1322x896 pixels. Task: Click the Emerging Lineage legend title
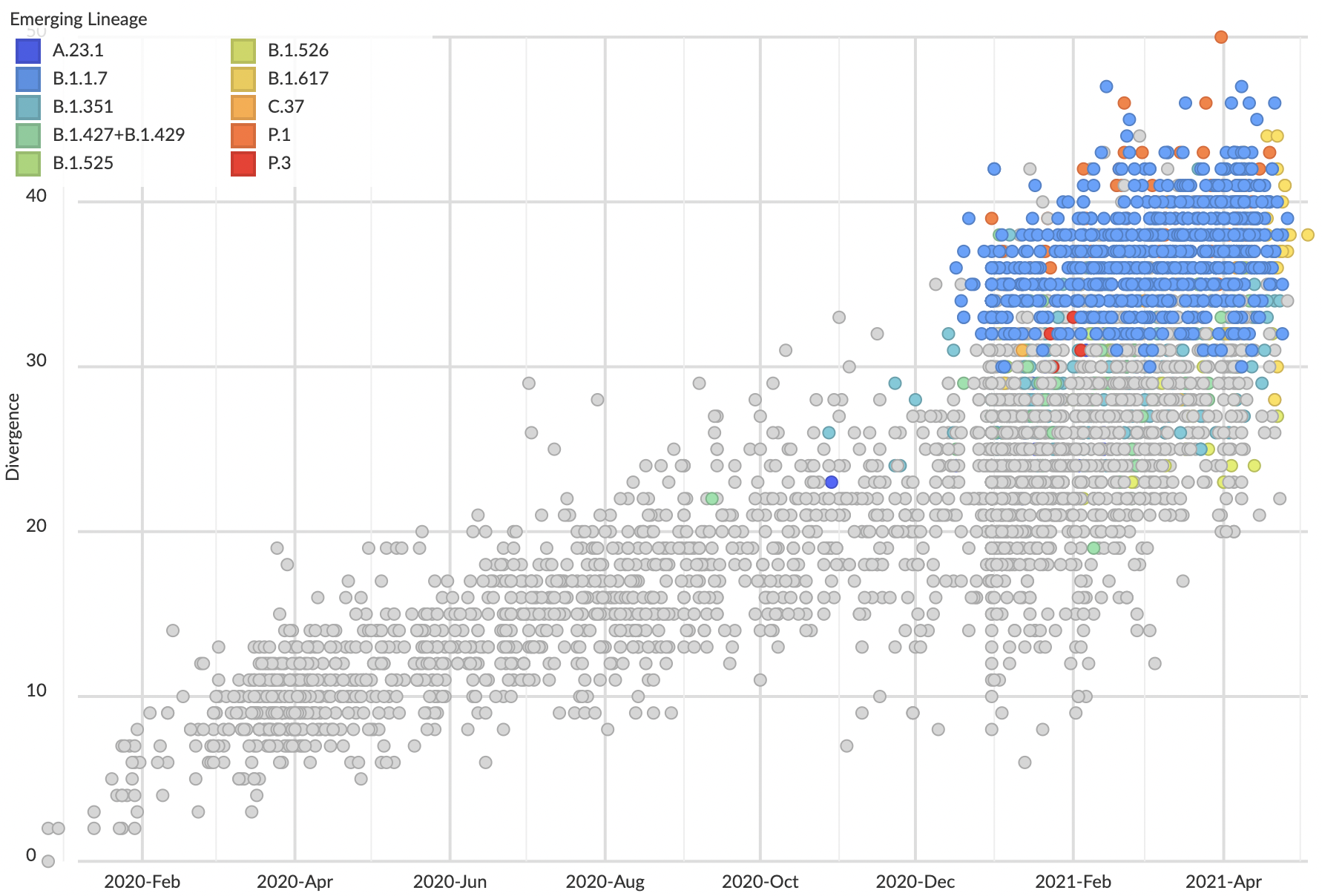tap(79, 19)
